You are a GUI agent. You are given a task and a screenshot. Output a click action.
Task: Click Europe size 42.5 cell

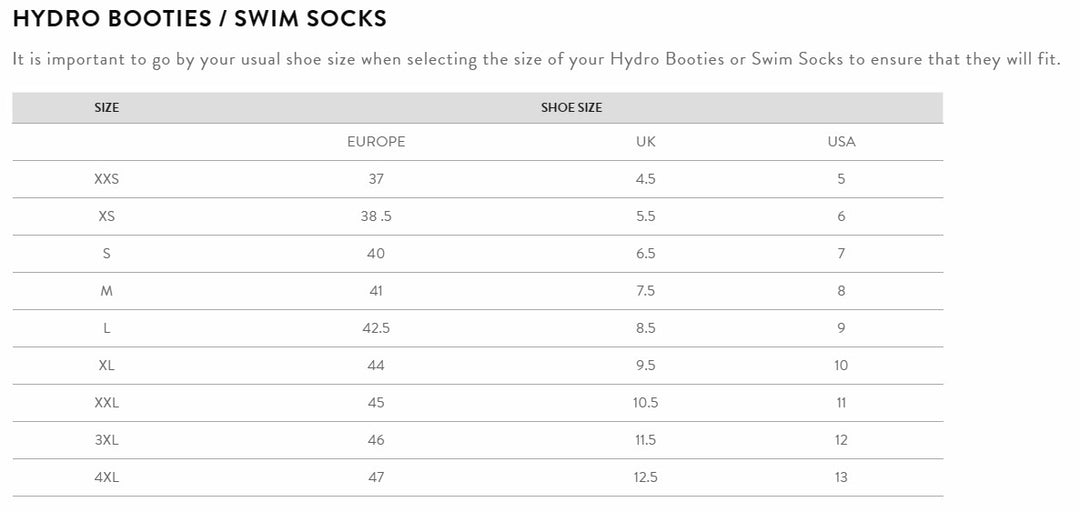tap(376, 328)
